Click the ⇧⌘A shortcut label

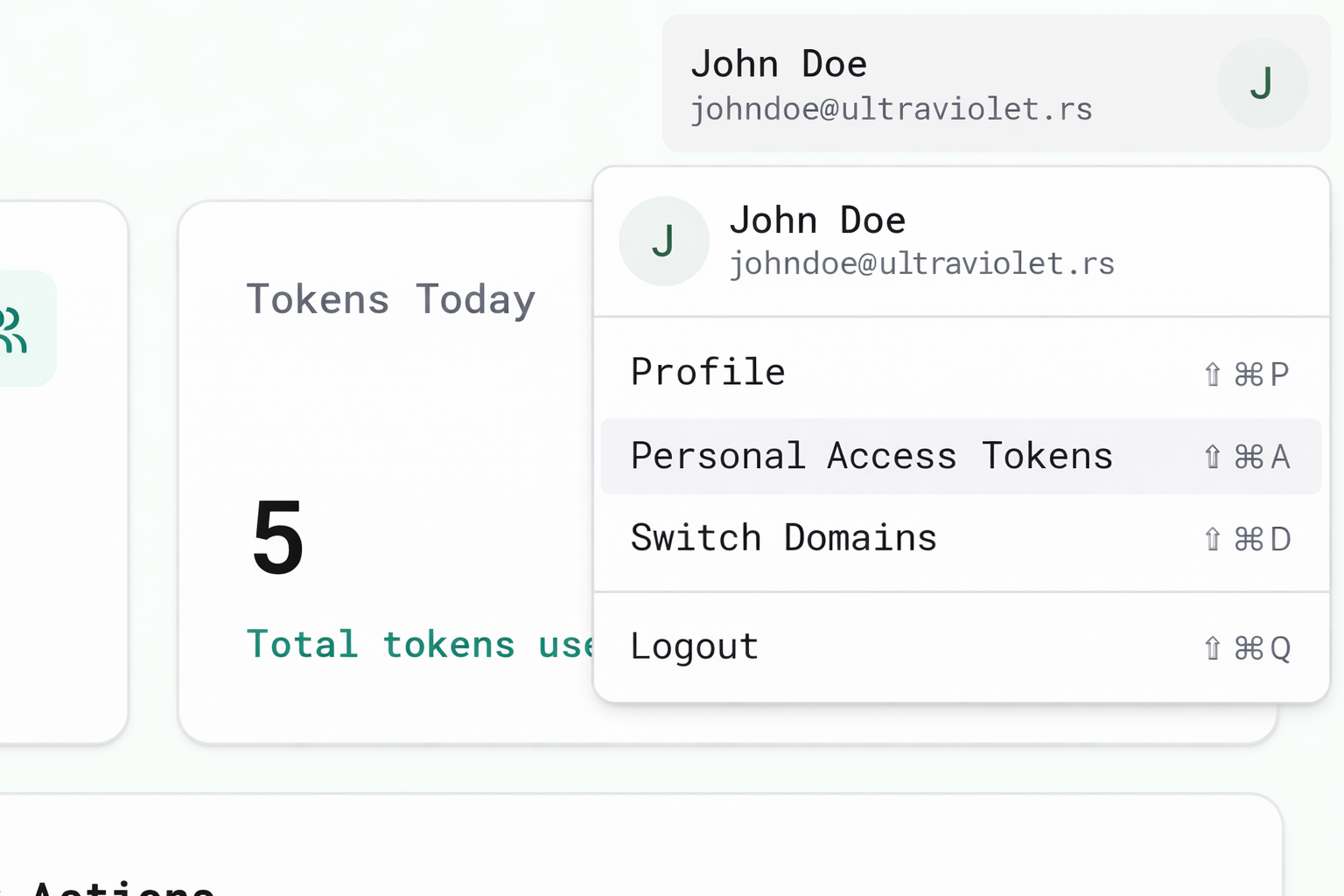click(x=1246, y=457)
